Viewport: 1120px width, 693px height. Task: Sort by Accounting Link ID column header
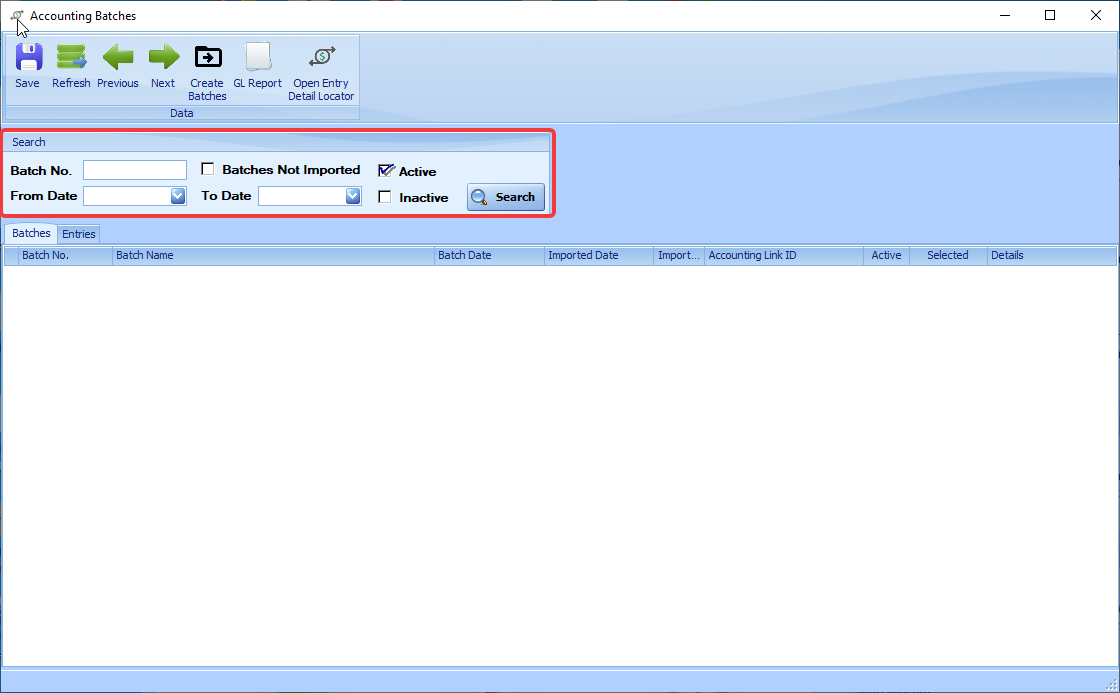click(x=784, y=256)
